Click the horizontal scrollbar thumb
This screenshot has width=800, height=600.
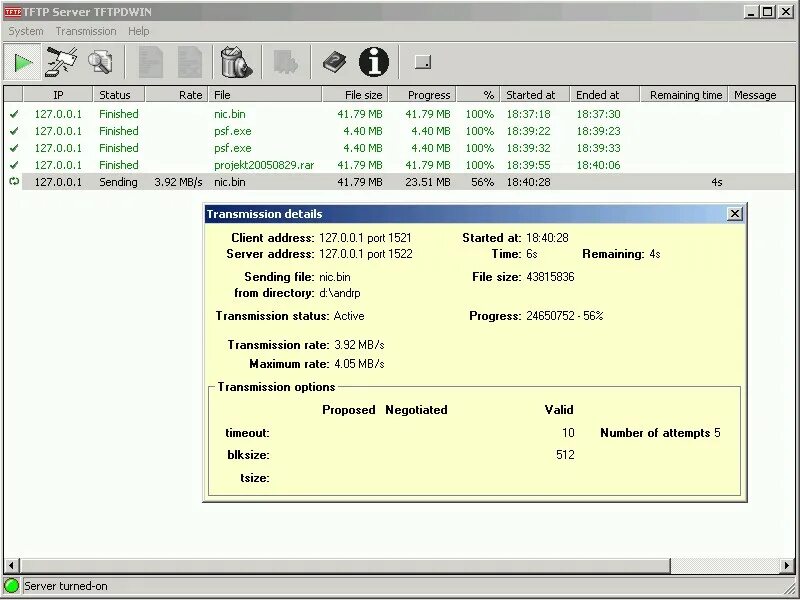click(345, 565)
